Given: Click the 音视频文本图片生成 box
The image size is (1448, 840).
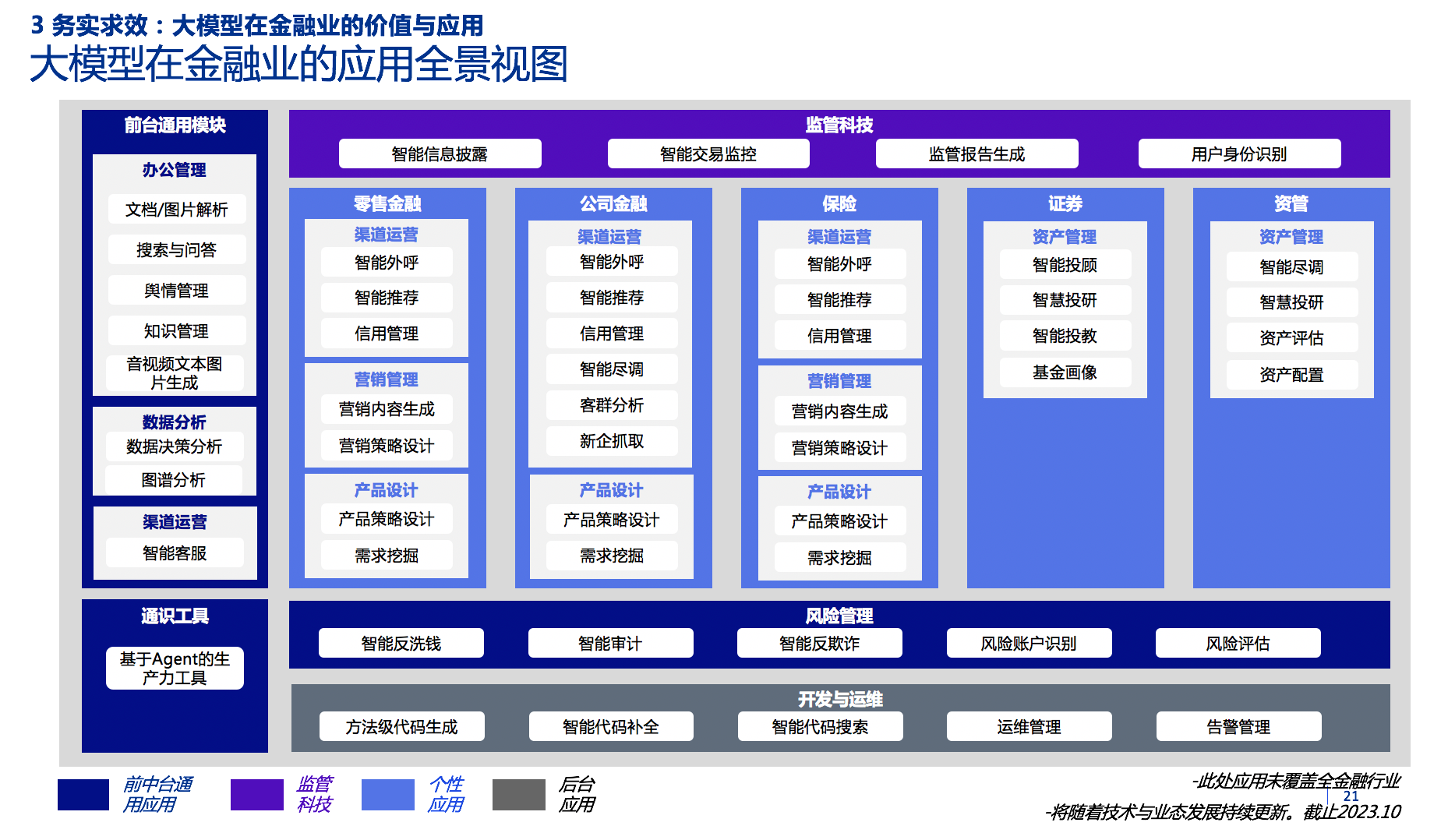Looking at the screenshot, I should (175, 372).
